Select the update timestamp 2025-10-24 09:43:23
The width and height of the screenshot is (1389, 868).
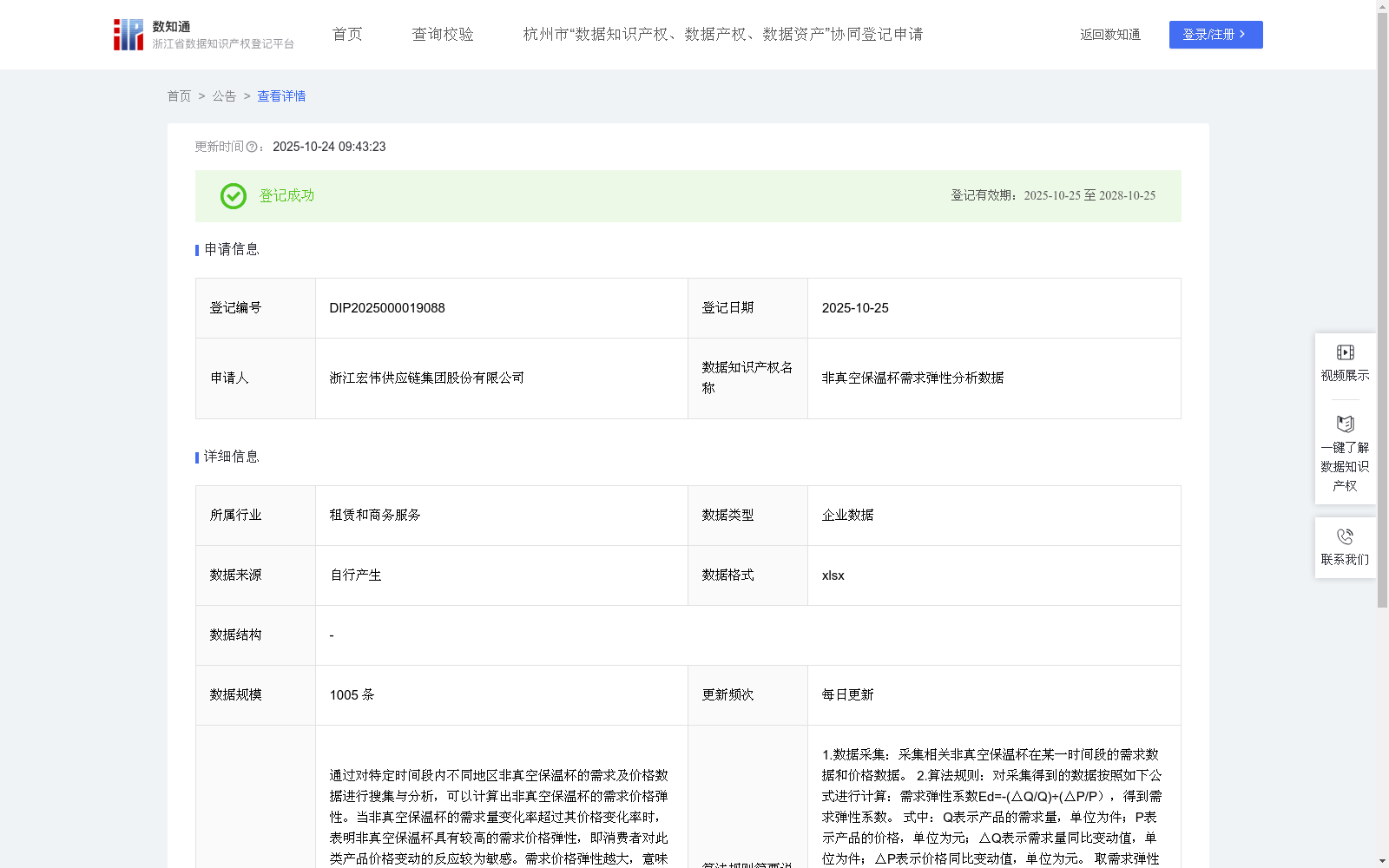tap(329, 148)
